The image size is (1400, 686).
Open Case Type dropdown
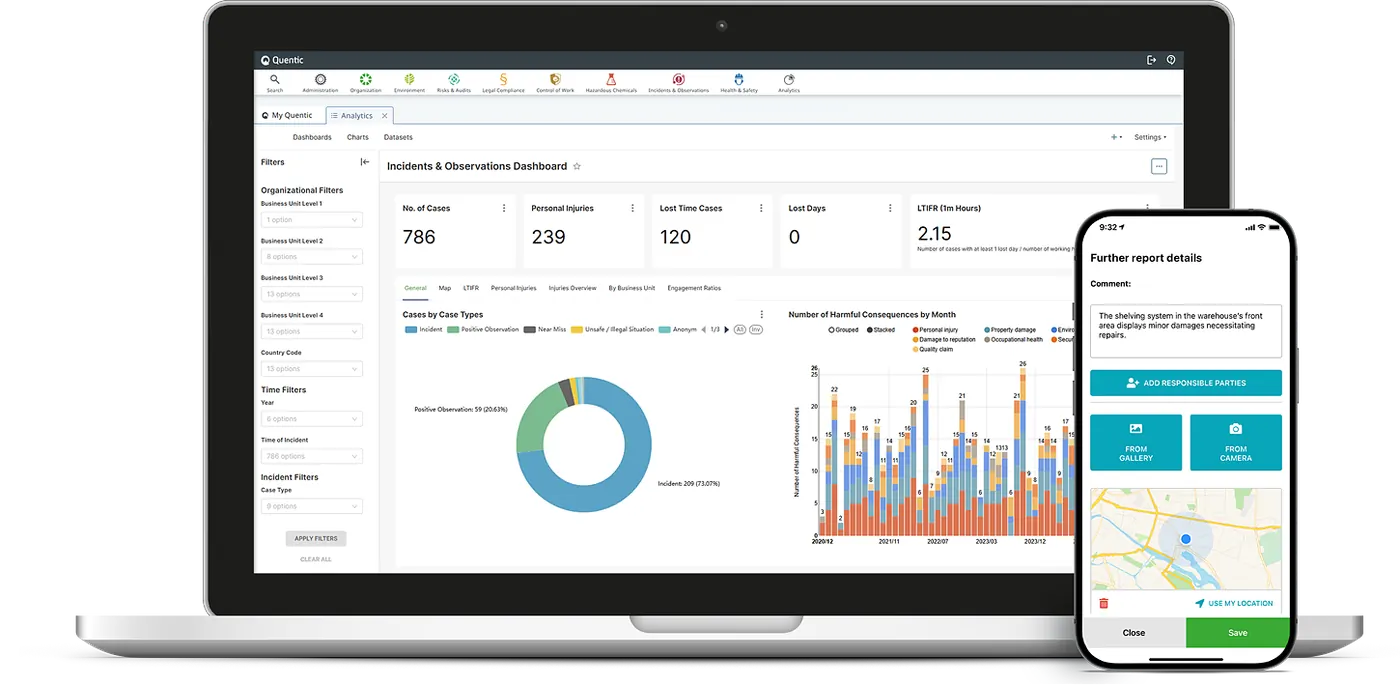(311, 506)
